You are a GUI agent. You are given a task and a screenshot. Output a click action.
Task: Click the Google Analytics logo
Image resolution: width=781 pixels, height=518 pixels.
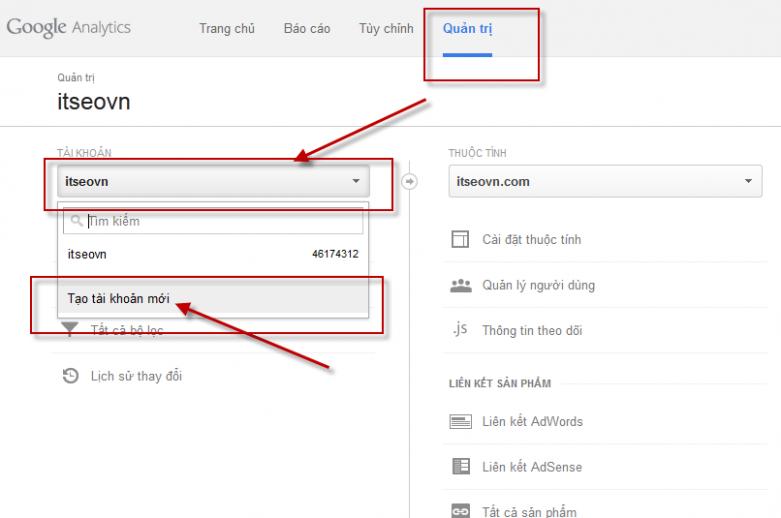pos(69,27)
